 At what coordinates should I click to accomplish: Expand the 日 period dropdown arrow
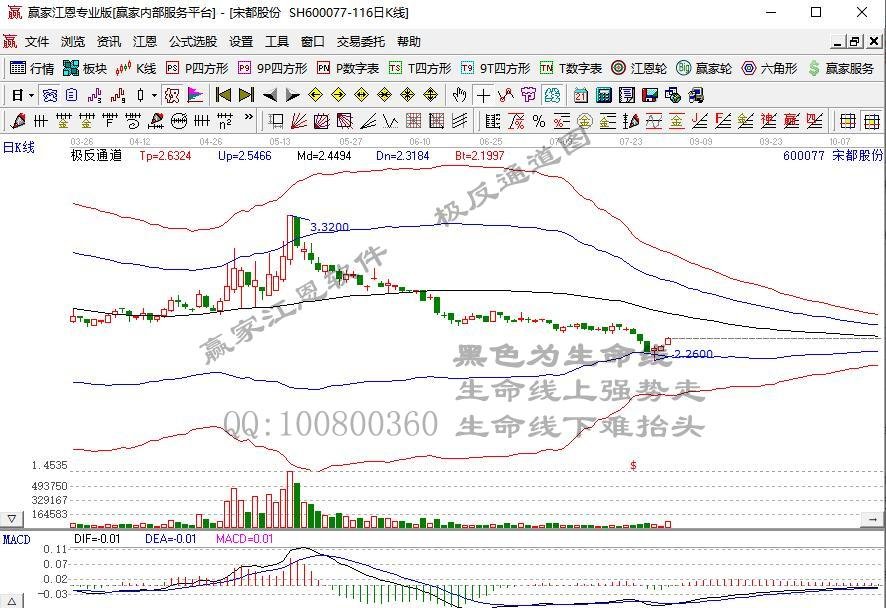pos(32,95)
